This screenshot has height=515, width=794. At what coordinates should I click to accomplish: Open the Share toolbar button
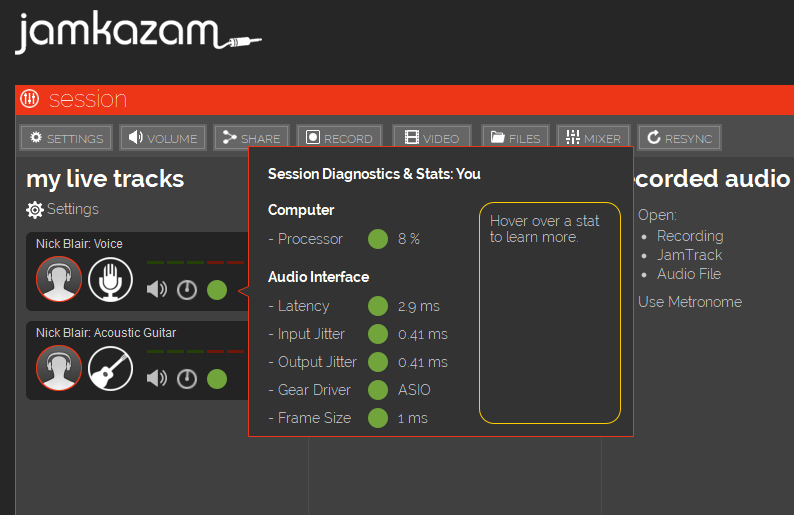click(251, 138)
